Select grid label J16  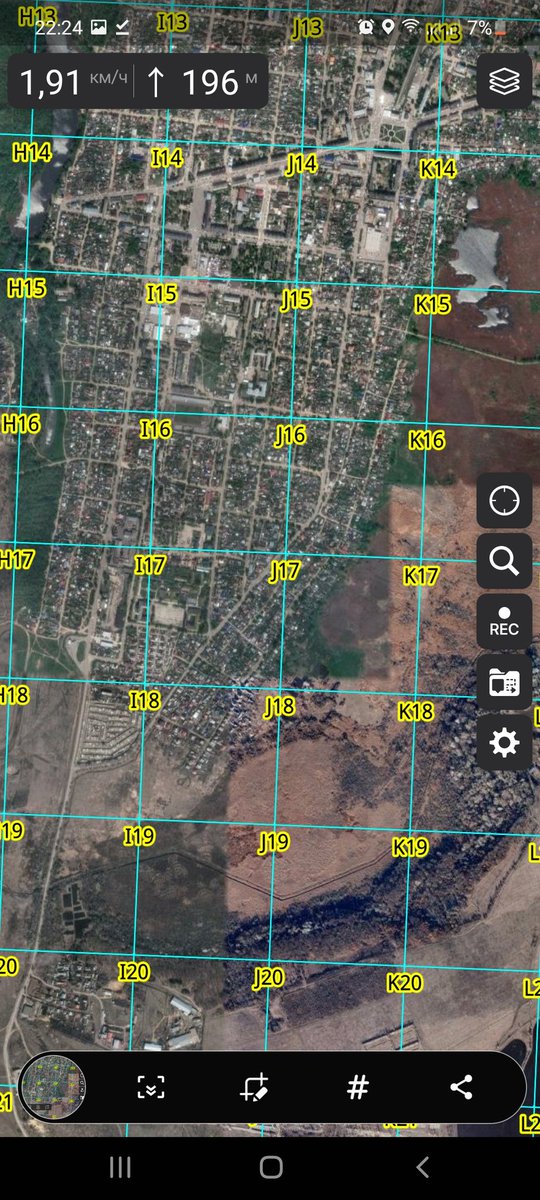click(x=290, y=434)
